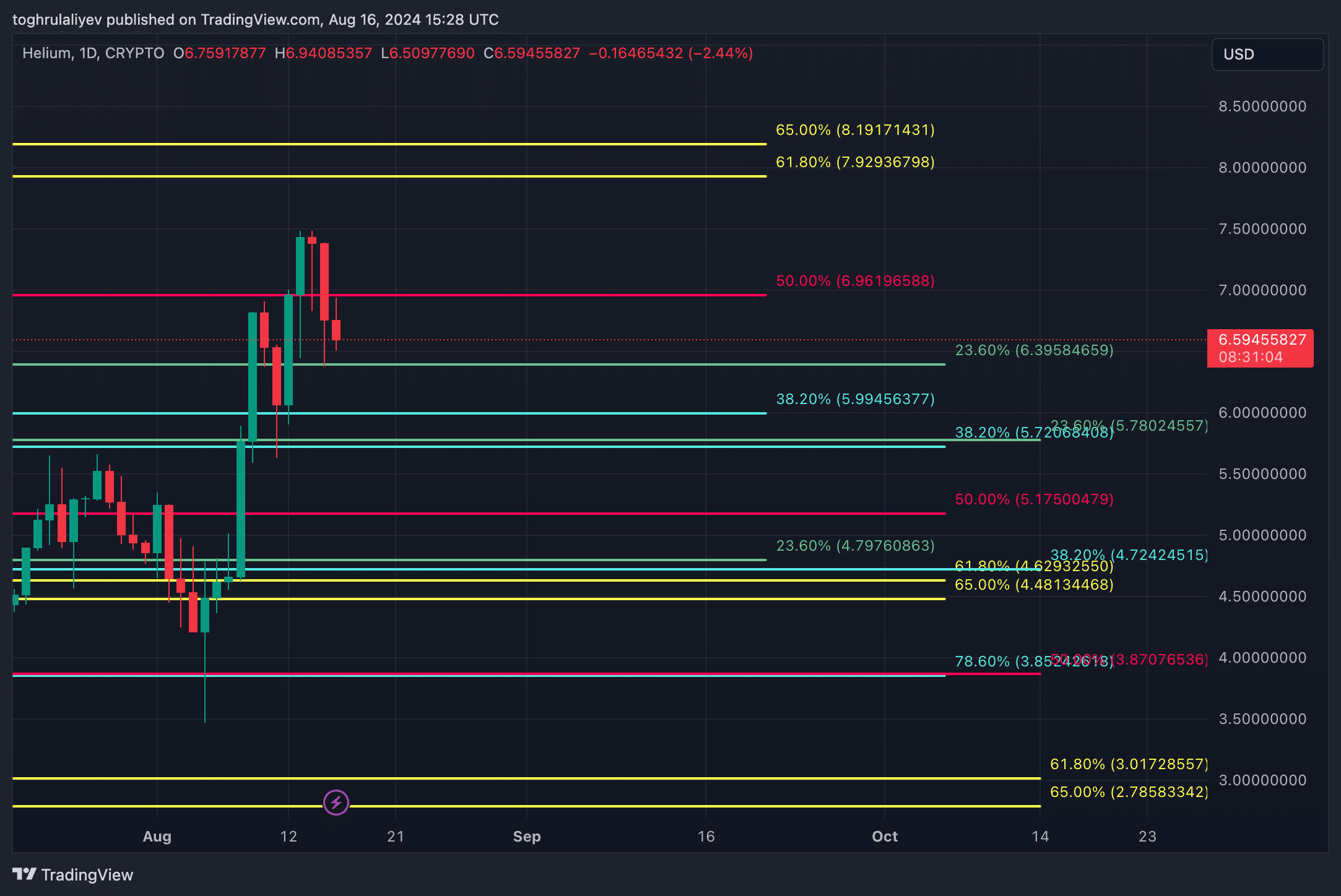Click the Aug date on time axis
Viewport: 1341px width, 896px height.
pyautogui.click(x=157, y=837)
